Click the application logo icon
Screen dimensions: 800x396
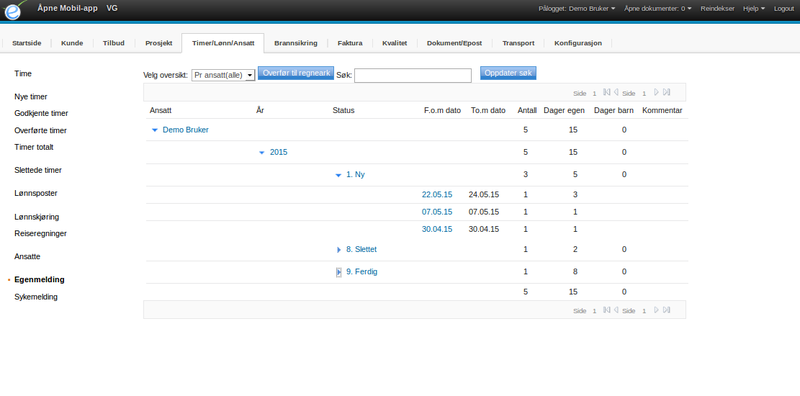[13, 10]
